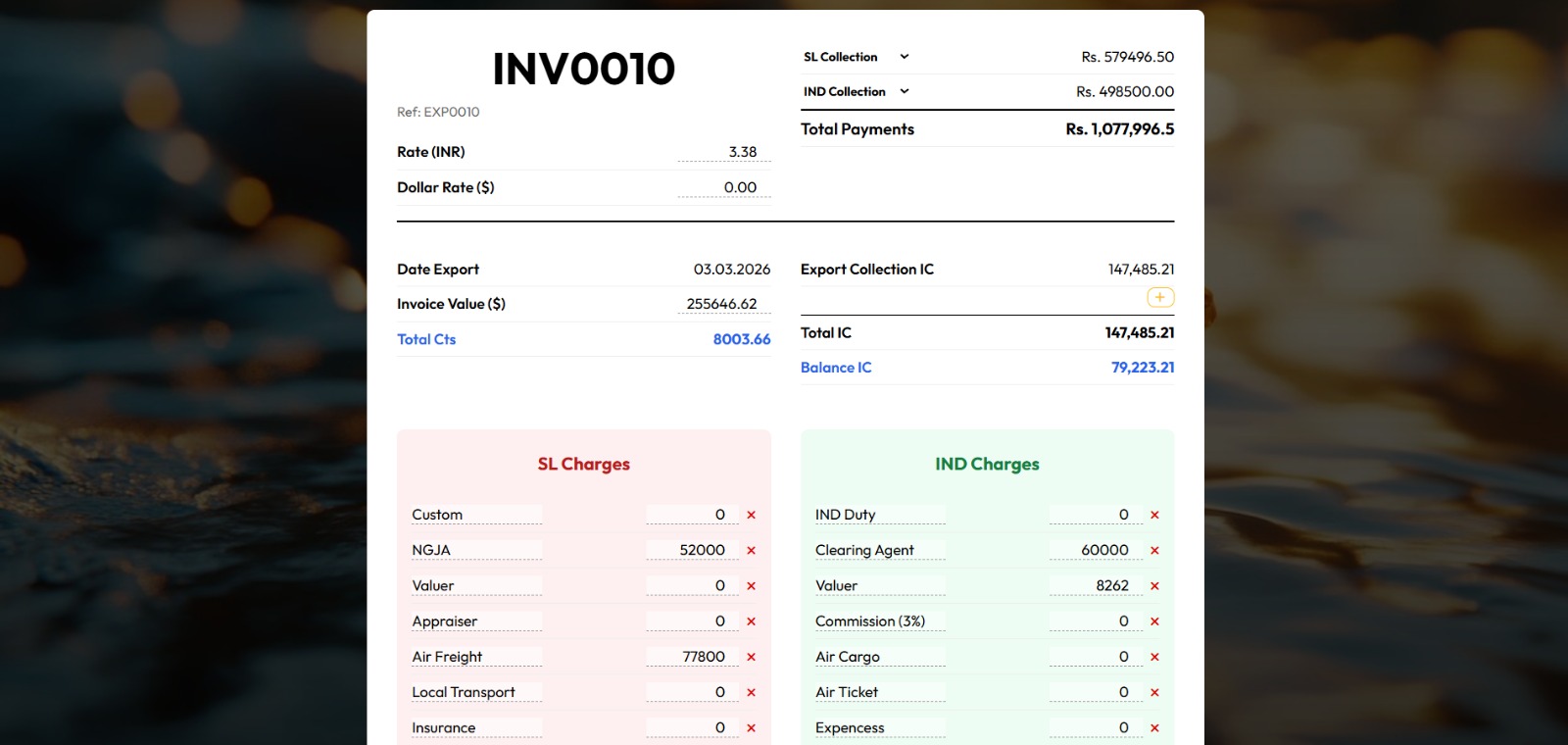Delete the Local Transport charge row
The height and width of the screenshot is (745, 1568).
pyautogui.click(x=752, y=692)
